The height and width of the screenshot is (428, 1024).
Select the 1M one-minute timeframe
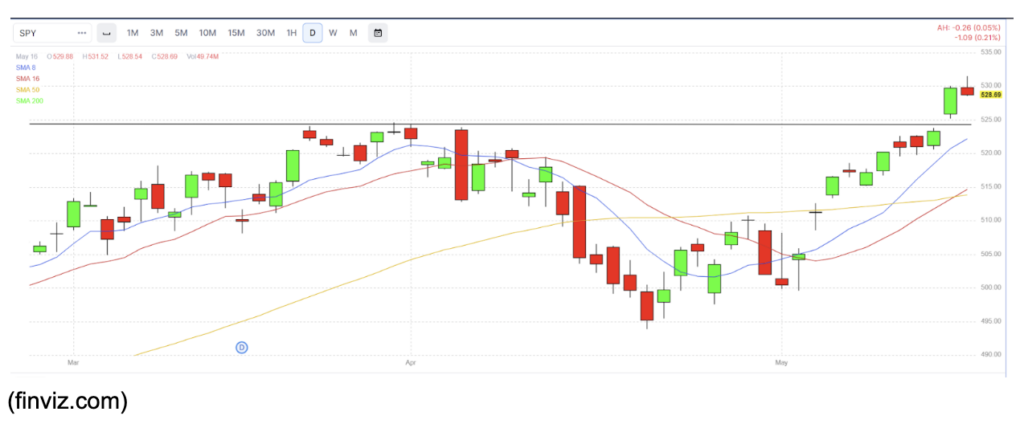(x=133, y=33)
